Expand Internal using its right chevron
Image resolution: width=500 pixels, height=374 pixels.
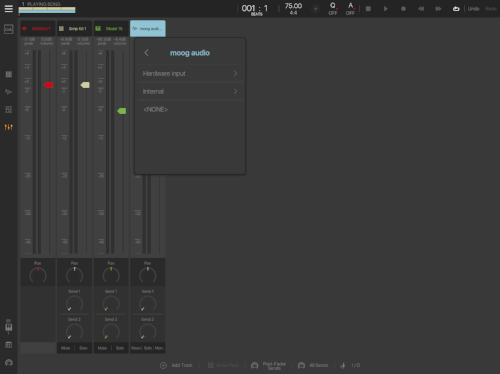(x=235, y=91)
